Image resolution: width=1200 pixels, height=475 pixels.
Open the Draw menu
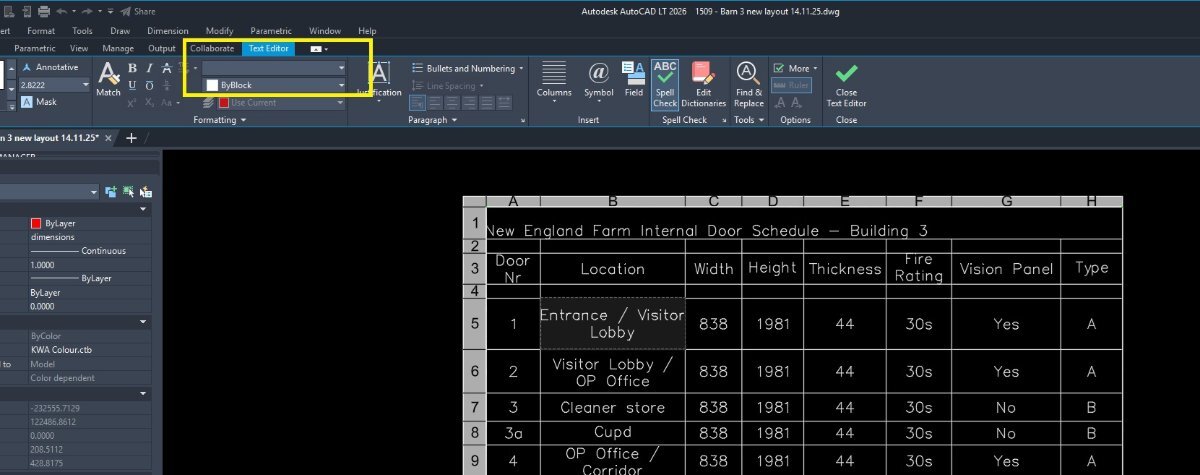(x=120, y=31)
